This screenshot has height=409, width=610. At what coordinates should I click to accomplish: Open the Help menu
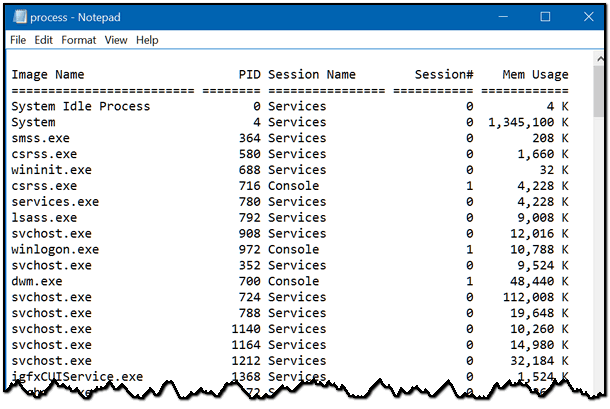(147, 40)
